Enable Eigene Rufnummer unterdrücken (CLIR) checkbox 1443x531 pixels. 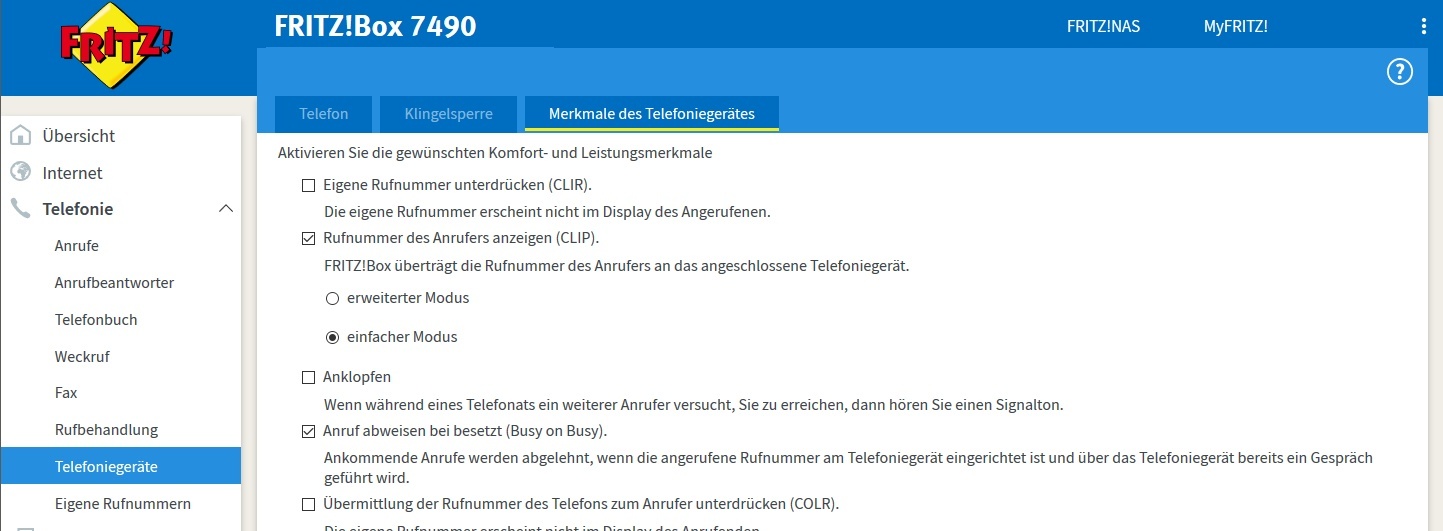click(308, 185)
